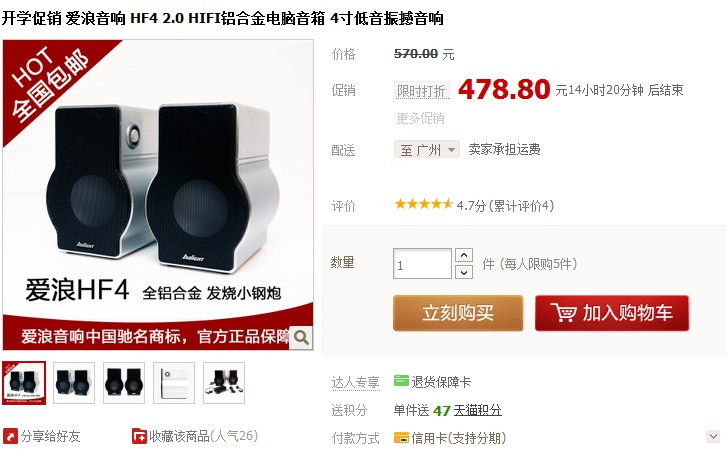Select the white rear-panel thumbnail
The image size is (727, 456).
pyautogui.click(x=174, y=383)
